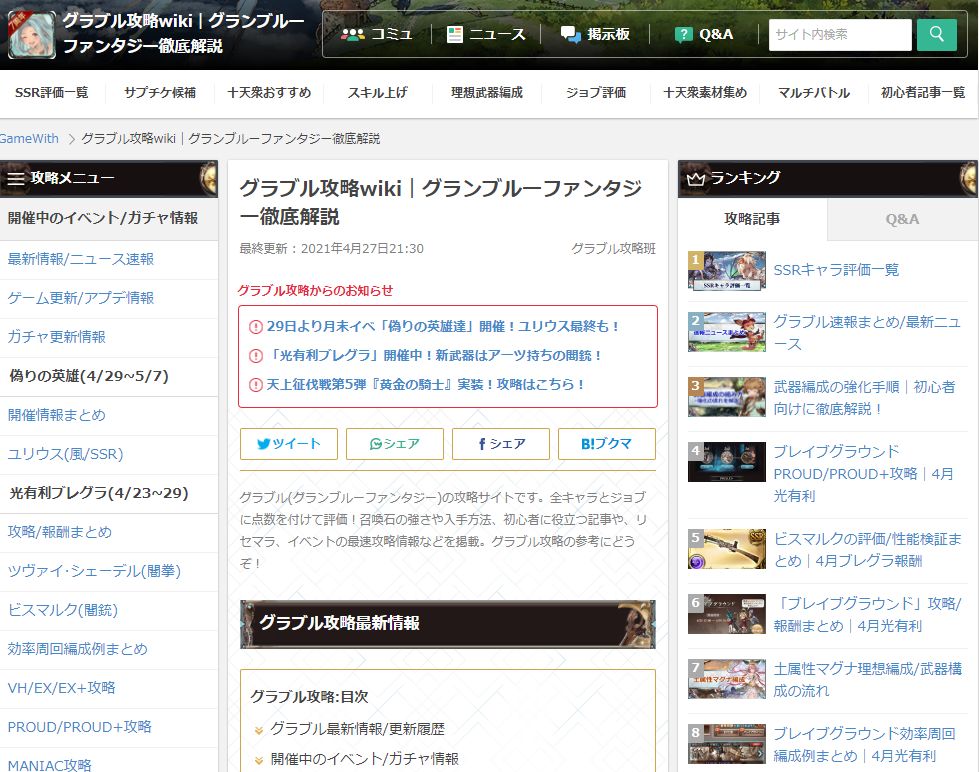Open the 偽りの英雄達 月末イベ notice
Viewport: 979px width, 772px height.
point(443,326)
